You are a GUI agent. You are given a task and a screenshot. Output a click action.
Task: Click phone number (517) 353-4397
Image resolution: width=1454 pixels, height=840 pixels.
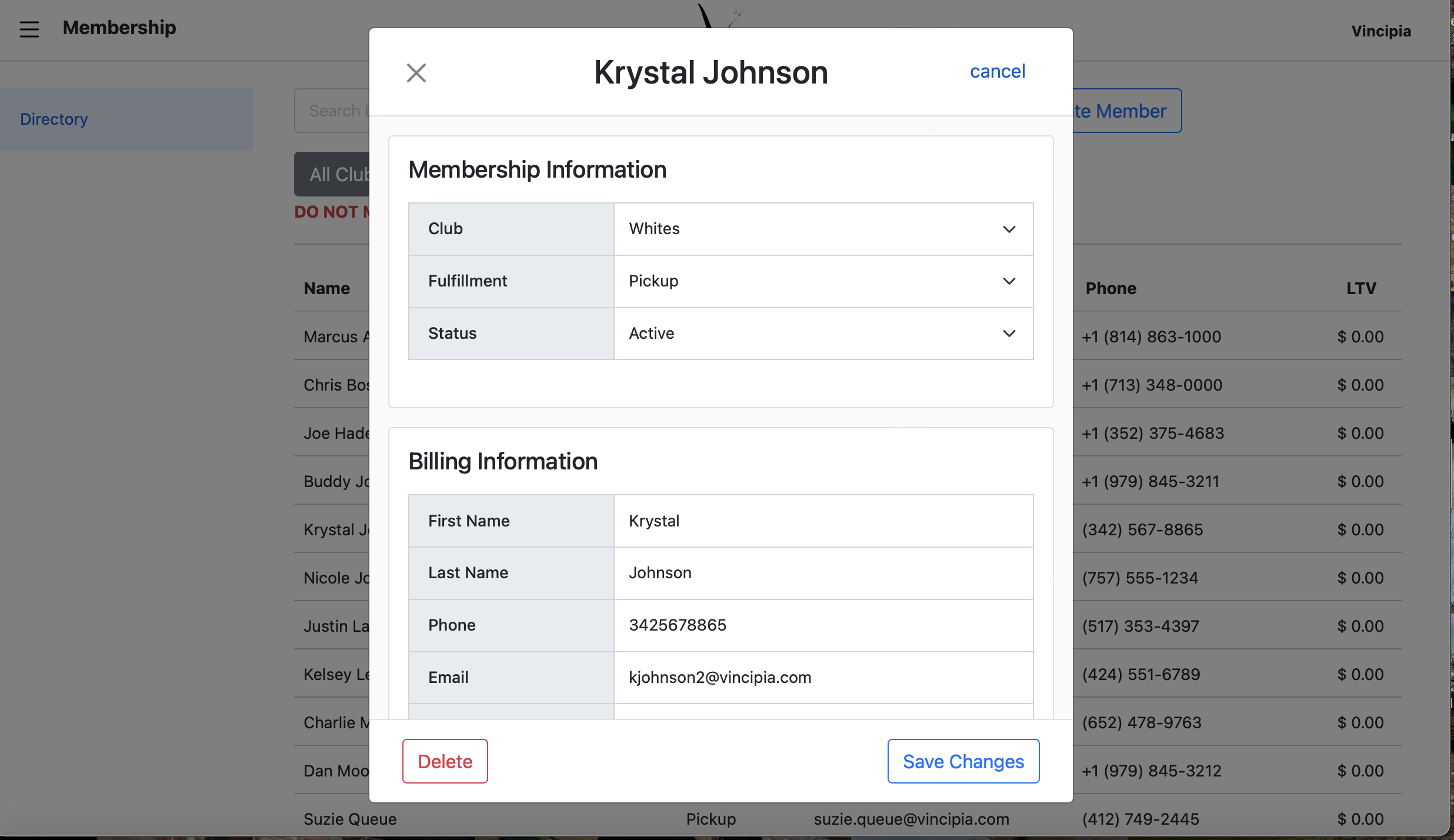[x=1140, y=626]
